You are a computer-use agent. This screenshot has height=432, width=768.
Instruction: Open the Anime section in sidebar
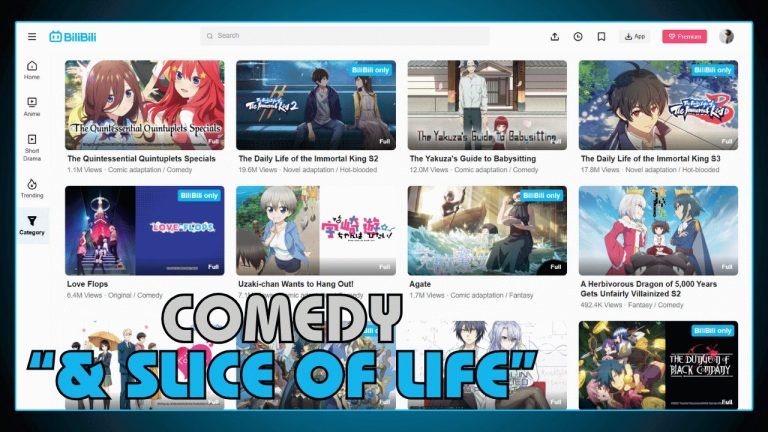click(x=32, y=106)
